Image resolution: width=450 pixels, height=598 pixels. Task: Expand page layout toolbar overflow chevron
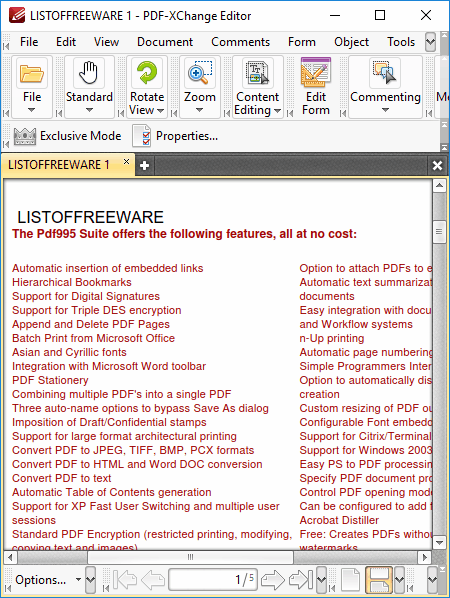pyautogui.click(x=399, y=580)
